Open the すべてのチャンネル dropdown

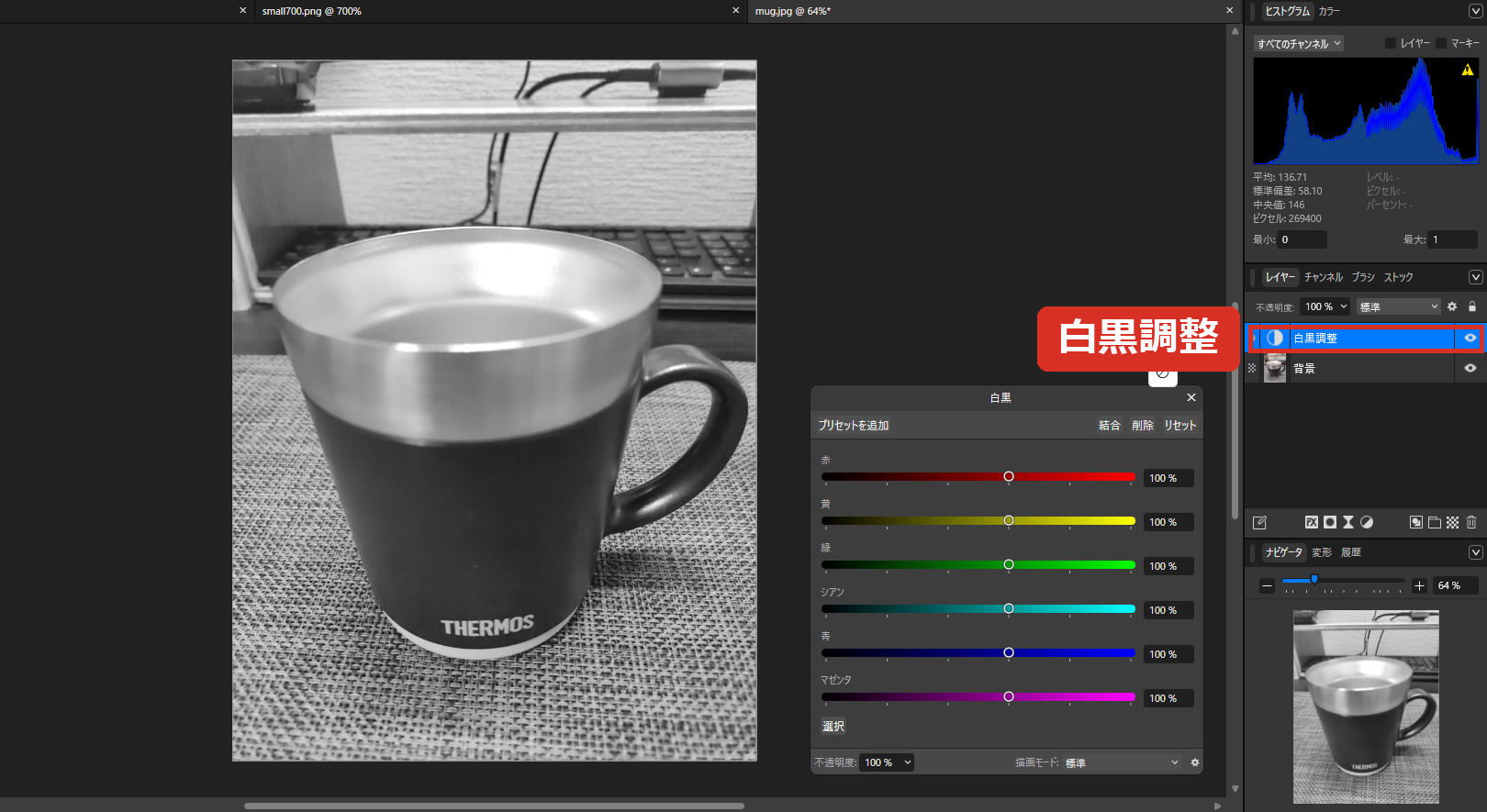pyautogui.click(x=1299, y=43)
